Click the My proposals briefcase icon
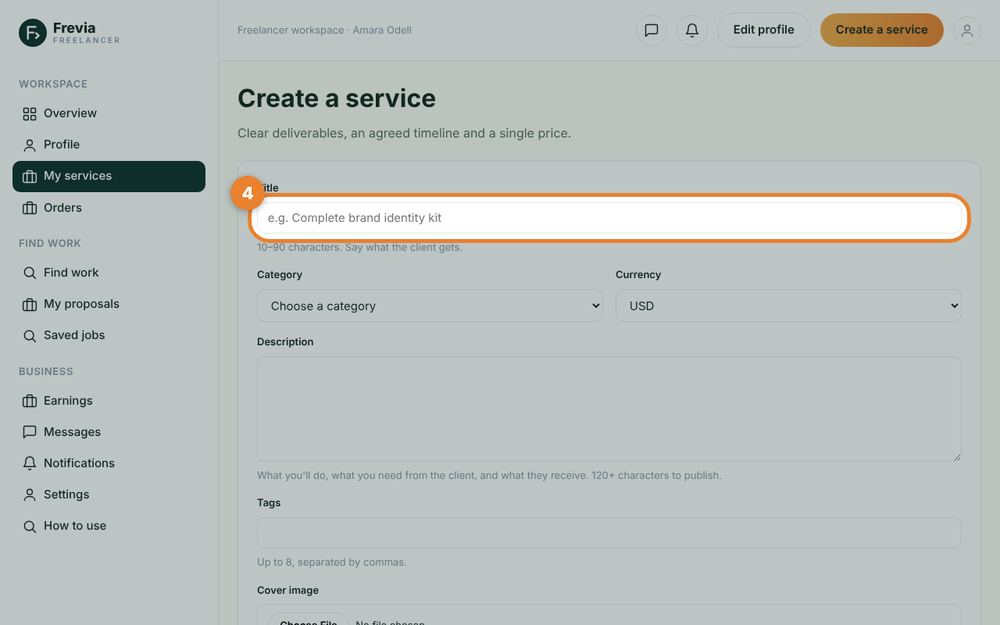The width and height of the screenshot is (1000, 625). click(29, 305)
